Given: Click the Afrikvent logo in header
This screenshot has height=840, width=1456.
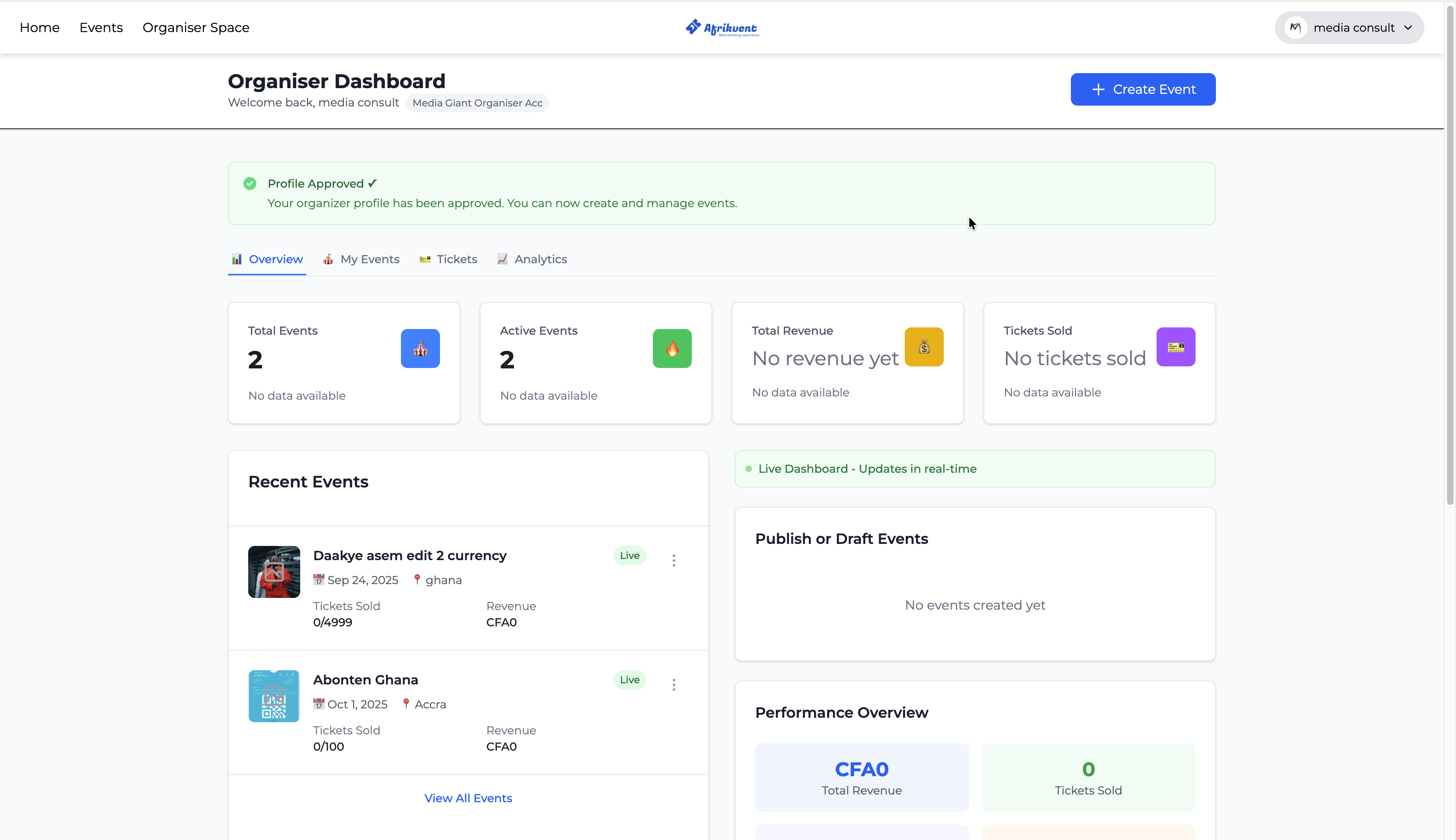Looking at the screenshot, I should click(721, 27).
